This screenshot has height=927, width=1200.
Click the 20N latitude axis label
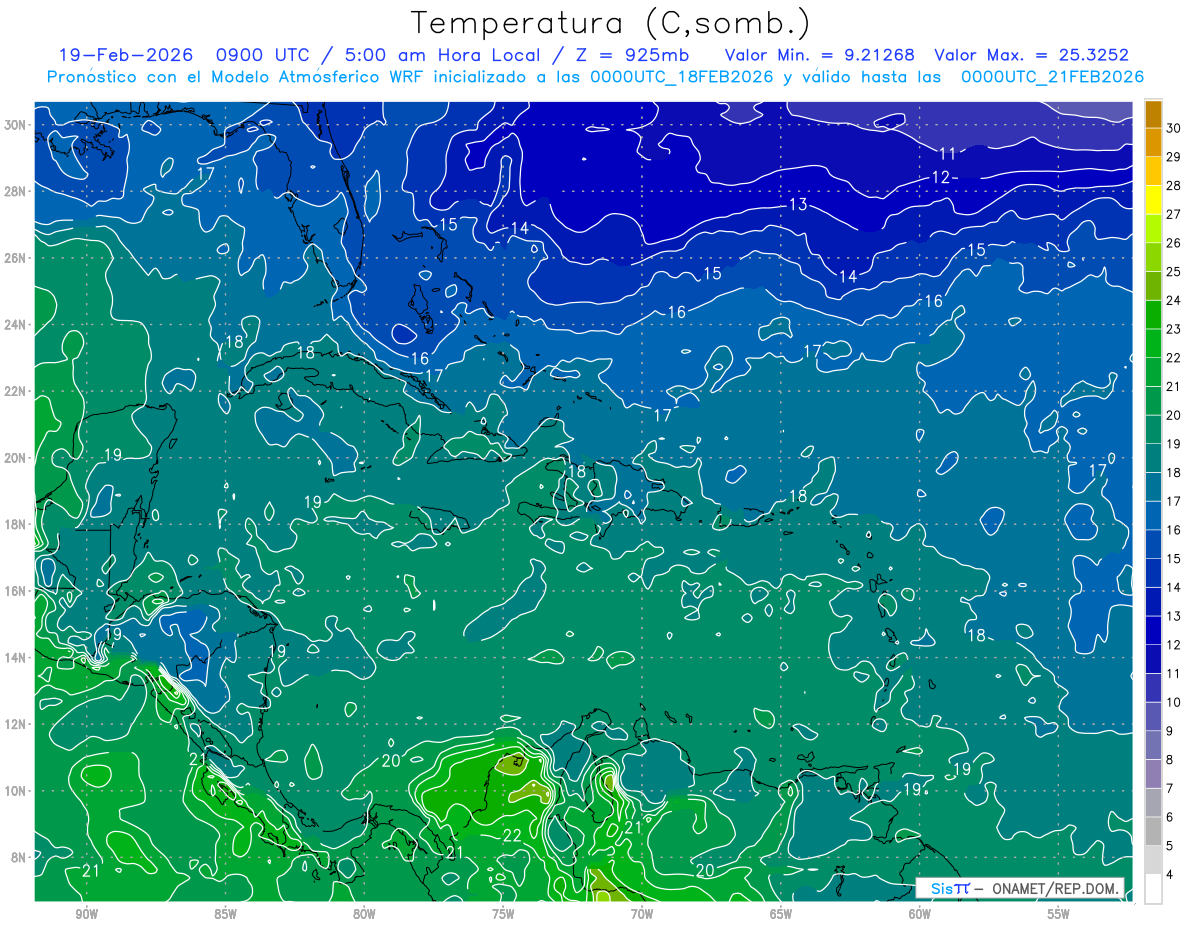(16, 458)
